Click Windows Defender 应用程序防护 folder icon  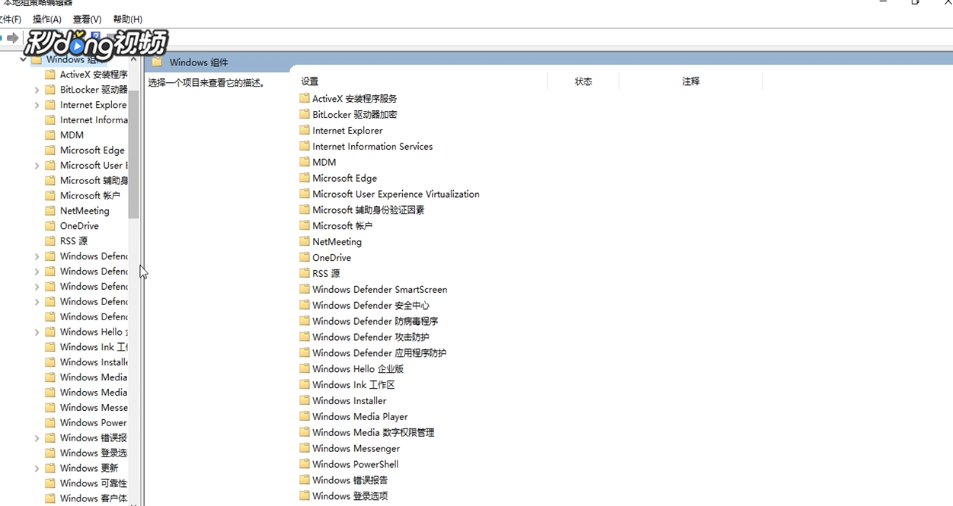coord(304,352)
